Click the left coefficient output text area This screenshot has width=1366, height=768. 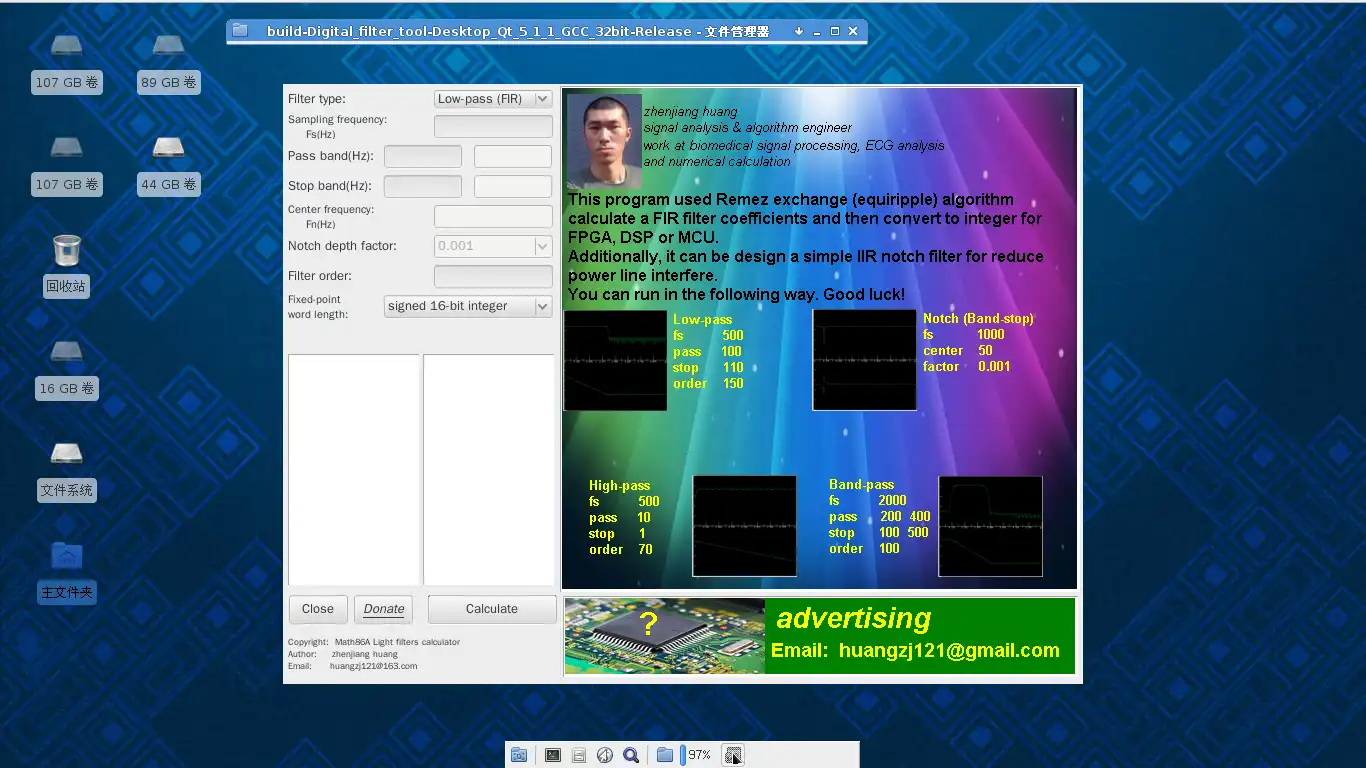tap(354, 469)
